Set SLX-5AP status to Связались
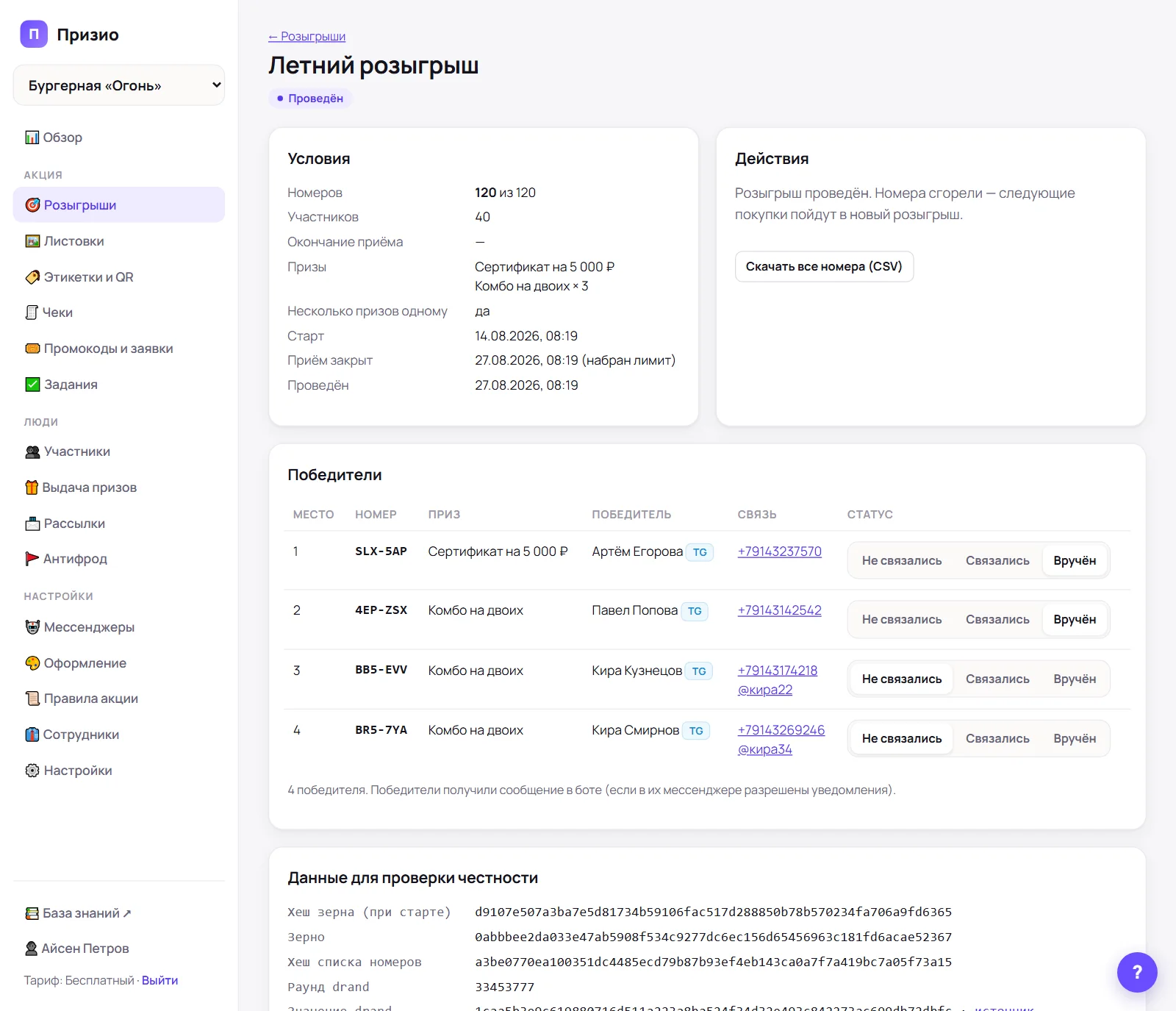This screenshot has width=1176, height=1011. click(997, 560)
